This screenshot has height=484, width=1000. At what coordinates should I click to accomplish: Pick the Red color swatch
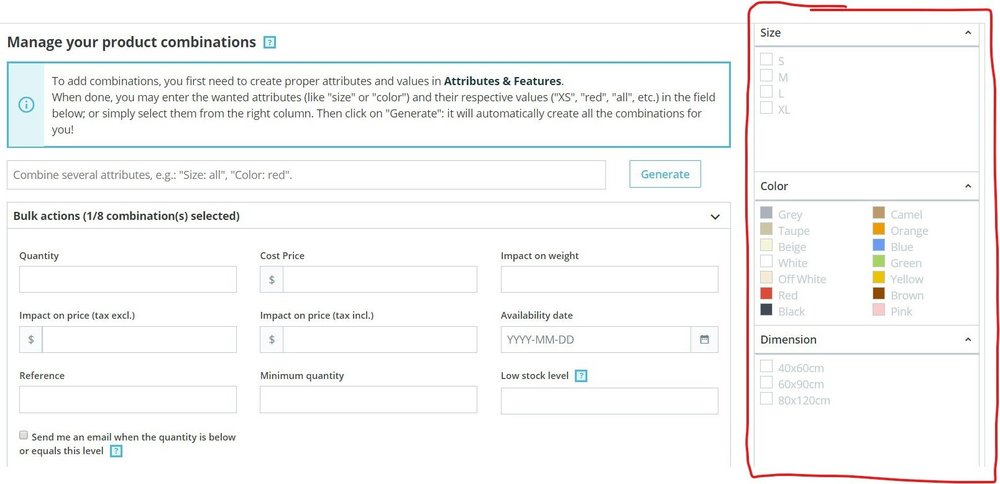[x=766, y=294]
